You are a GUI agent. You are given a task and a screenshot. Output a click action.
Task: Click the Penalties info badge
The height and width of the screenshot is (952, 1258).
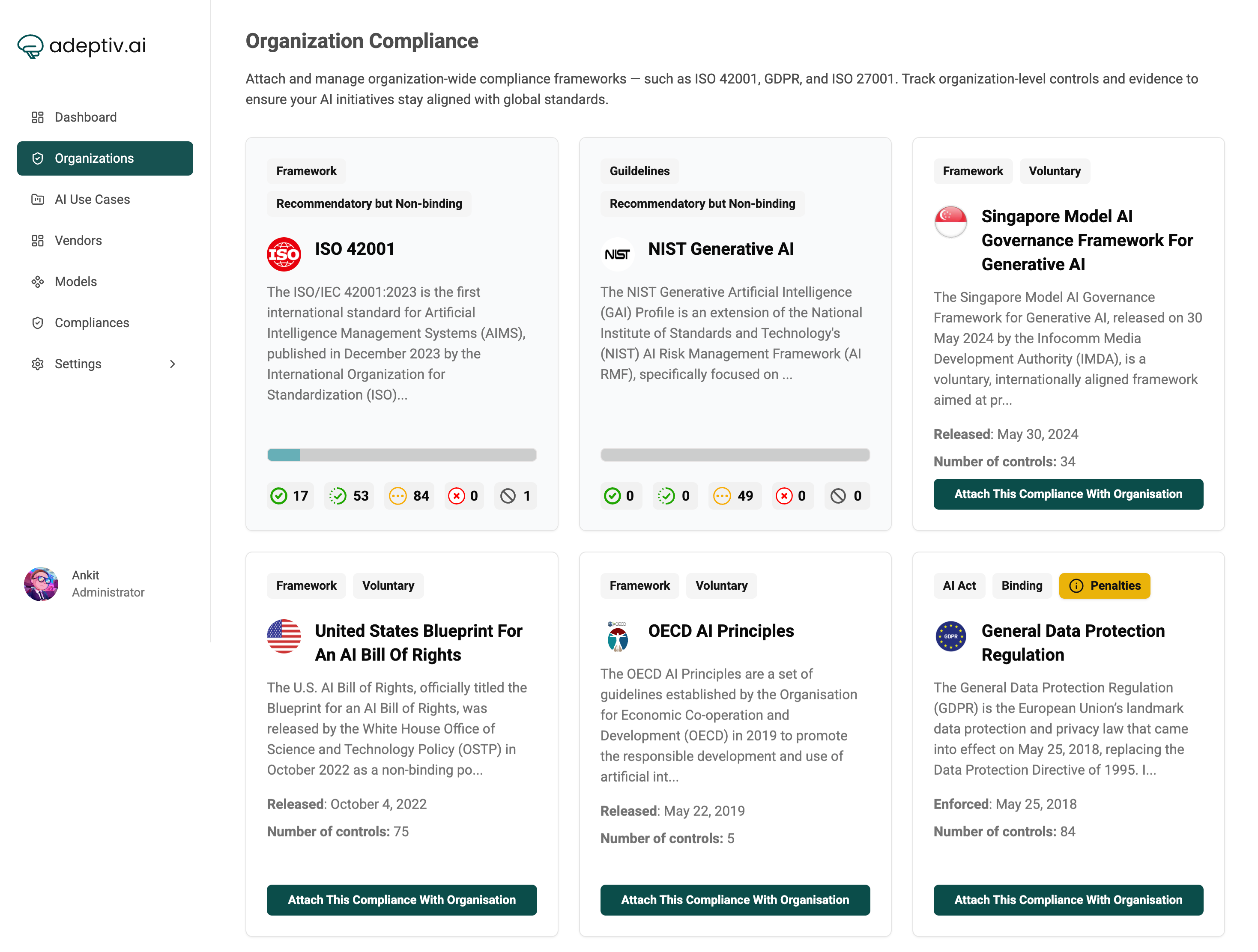point(1105,586)
